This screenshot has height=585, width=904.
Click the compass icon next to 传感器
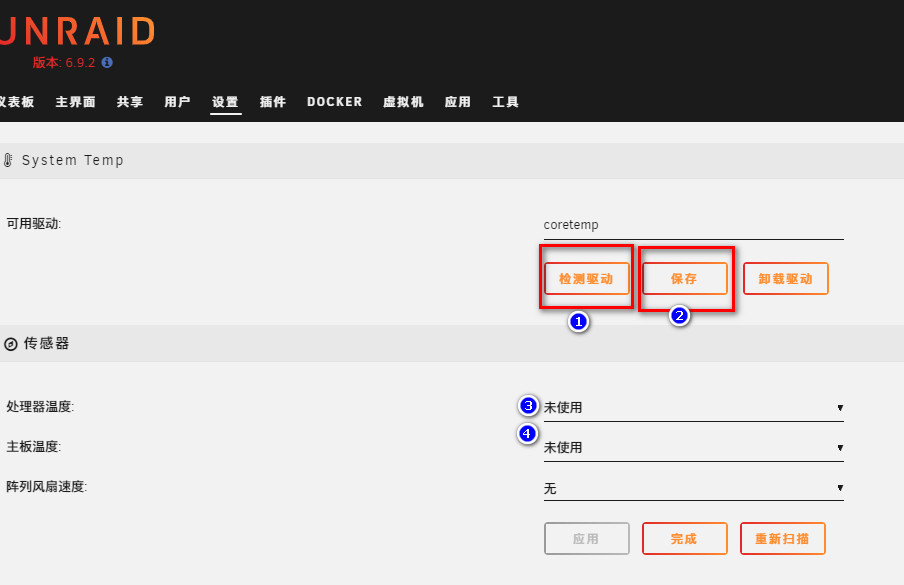click(x=10, y=344)
